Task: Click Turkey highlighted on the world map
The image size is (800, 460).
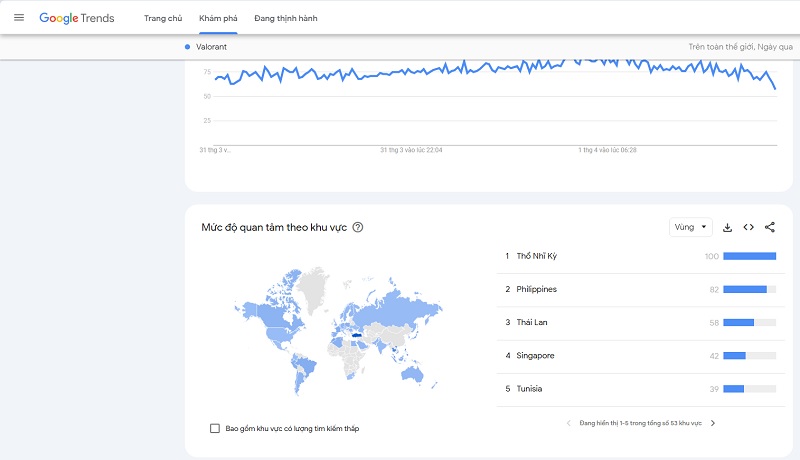Action: pyautogui.click(x=357, y=335)
